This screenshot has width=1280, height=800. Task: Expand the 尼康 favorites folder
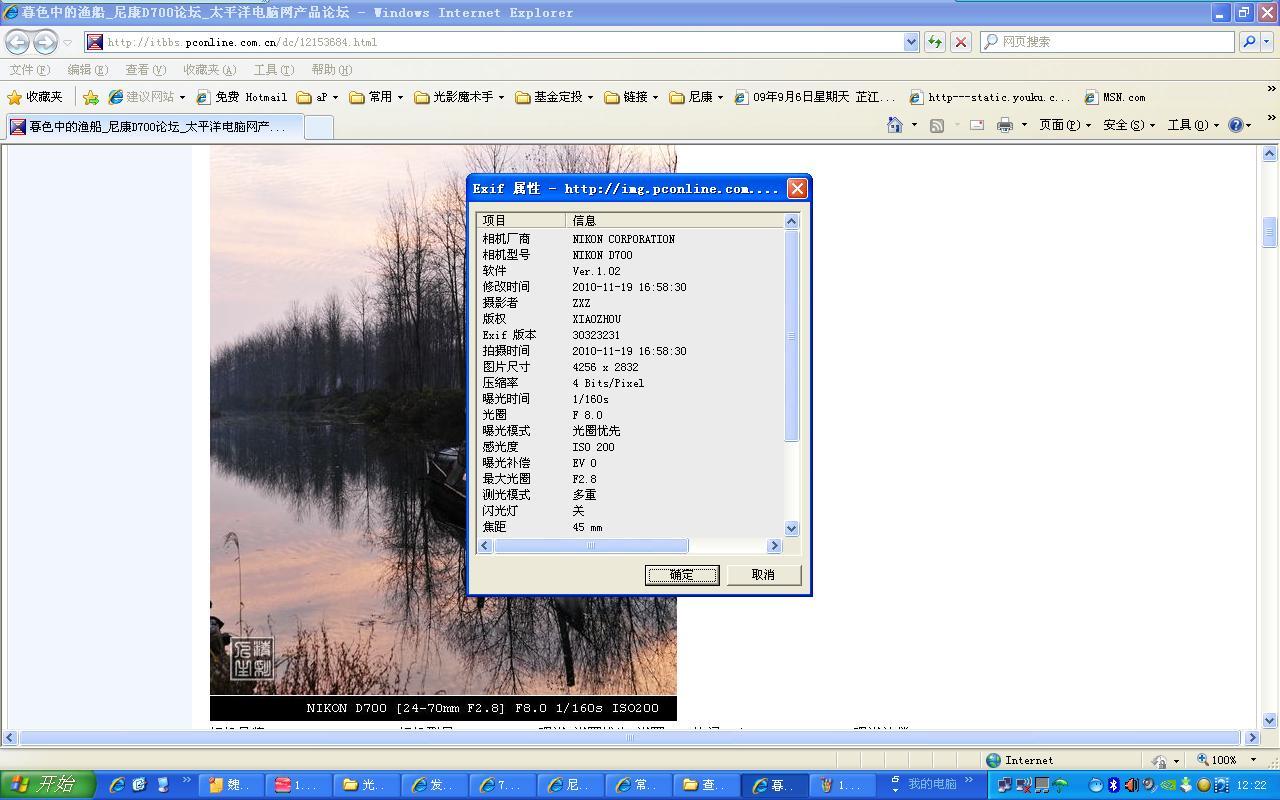coord(696,97)
